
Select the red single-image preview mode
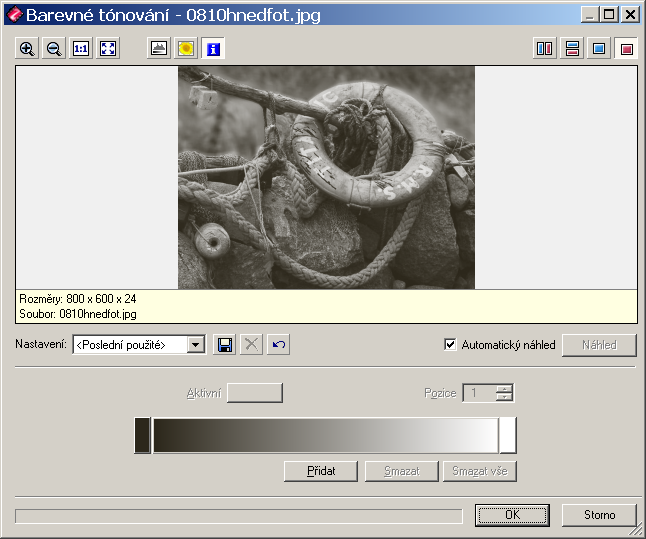coord(626,48)
